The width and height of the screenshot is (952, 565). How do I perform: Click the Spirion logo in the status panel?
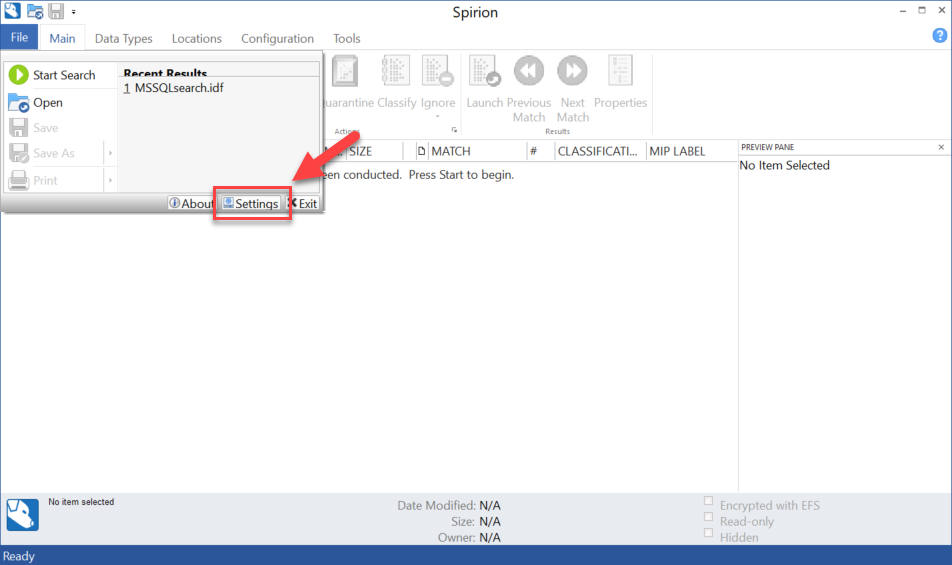click(x=22, y=515)
